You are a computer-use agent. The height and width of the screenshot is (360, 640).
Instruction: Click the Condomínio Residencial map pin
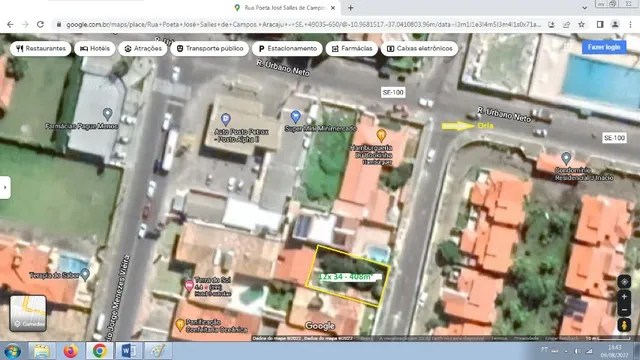566,158
